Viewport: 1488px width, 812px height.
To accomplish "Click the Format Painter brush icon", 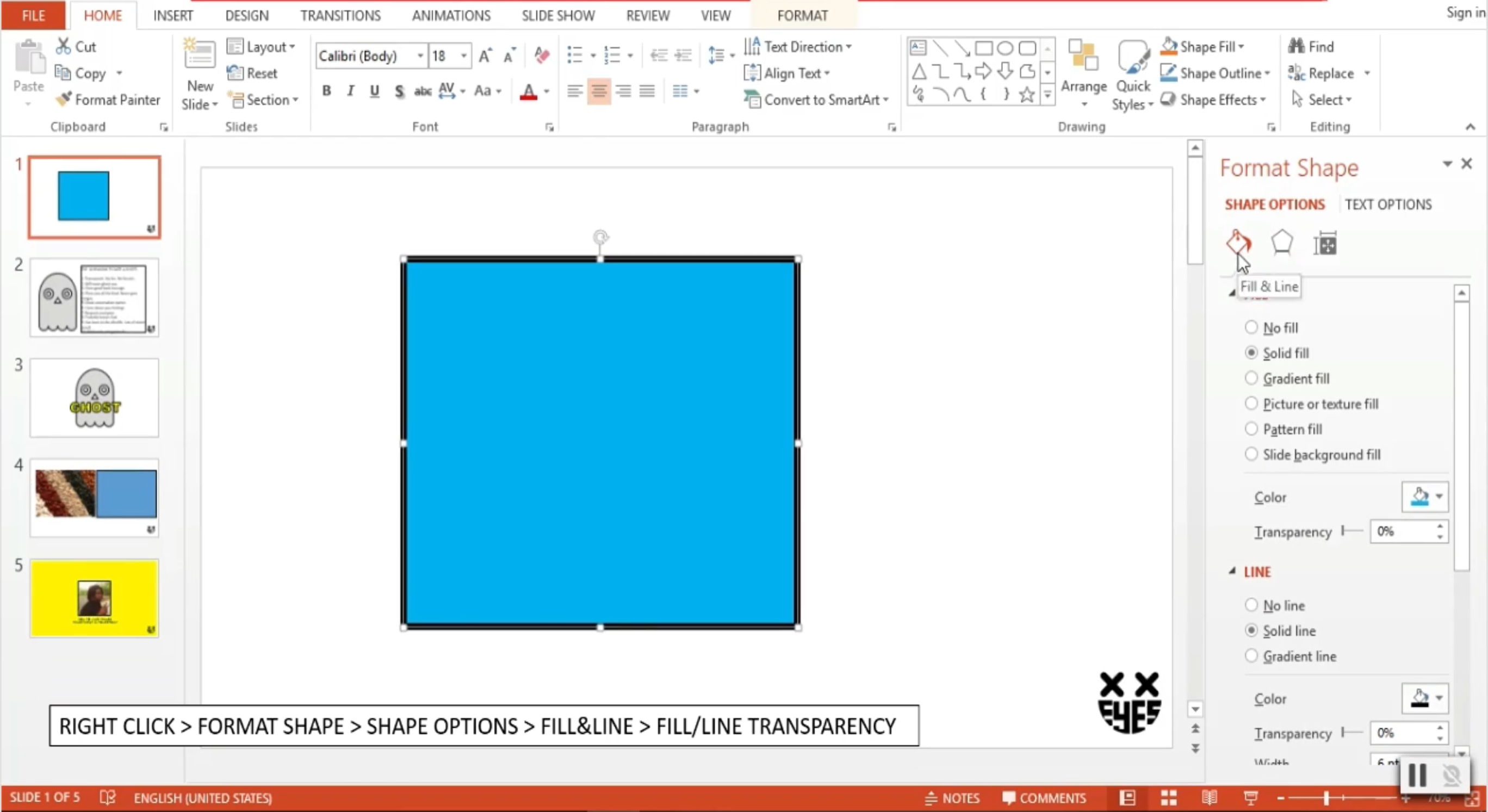I will (x=64, y=100).
